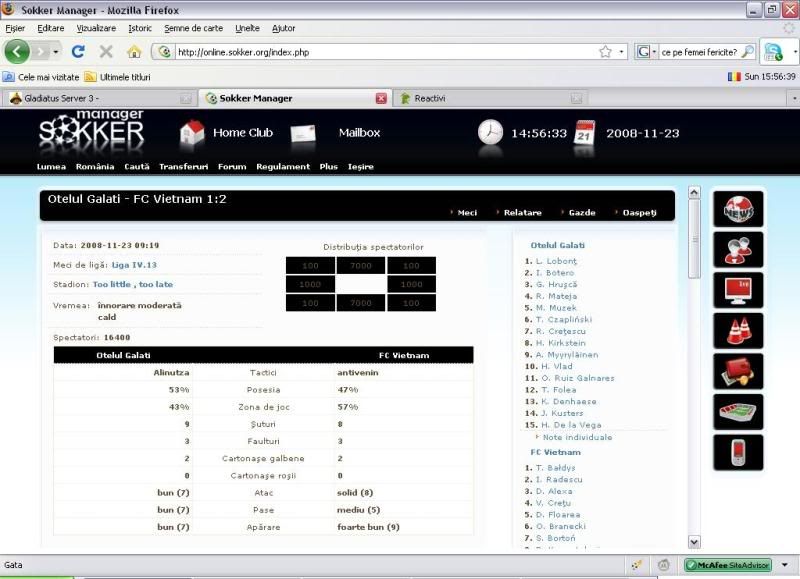Viewport: 800px width, 579px height.
Task: Open the Transferuri navigation menu
Action: click(183, 167)
